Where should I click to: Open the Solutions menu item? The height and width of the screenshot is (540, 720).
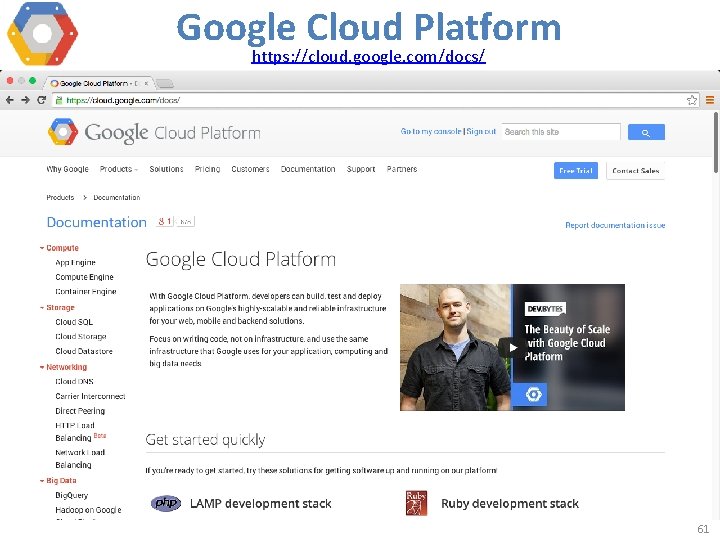tap(166, 169)
